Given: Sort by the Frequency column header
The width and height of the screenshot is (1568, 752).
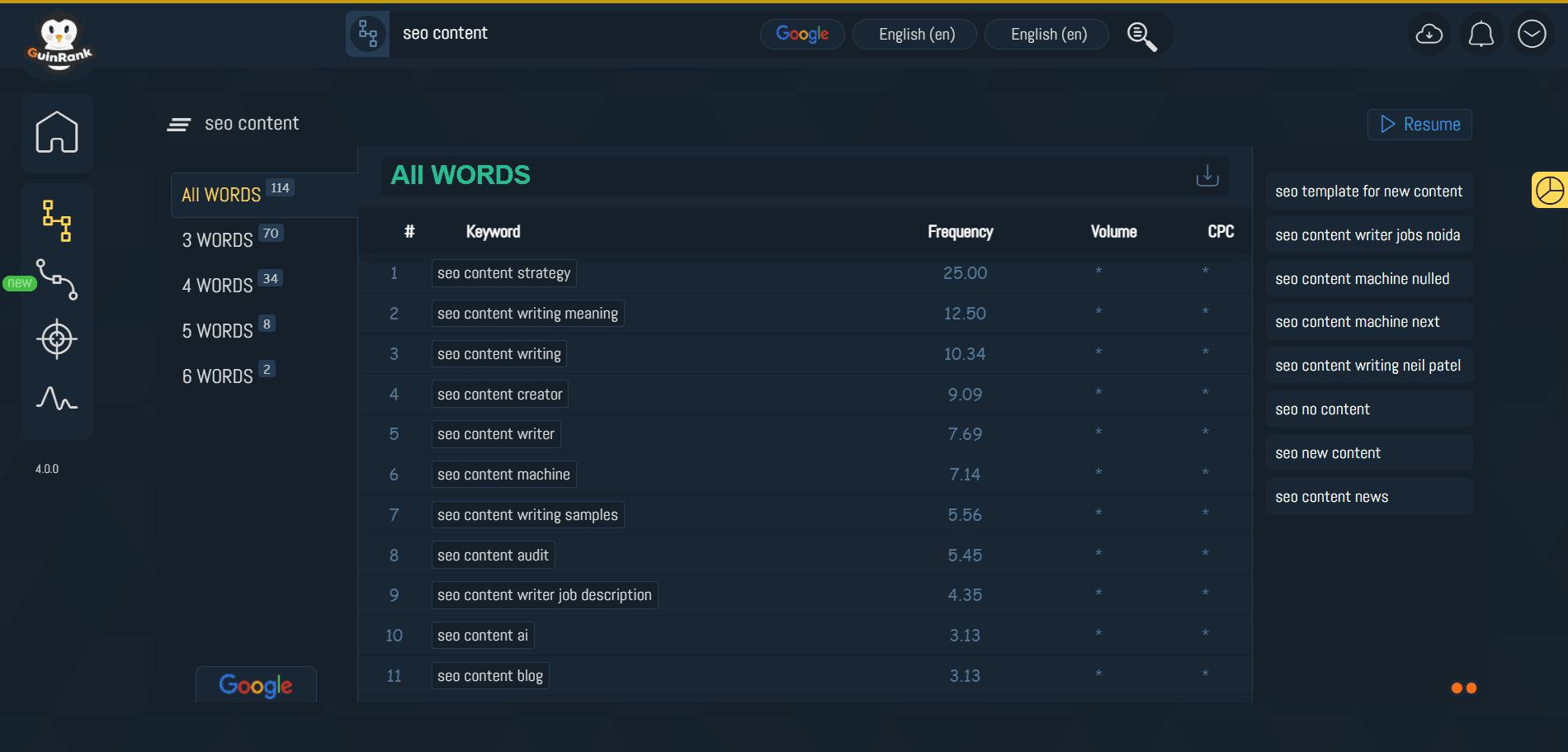Looking at the screenshot, I should [x=960, y=232].
